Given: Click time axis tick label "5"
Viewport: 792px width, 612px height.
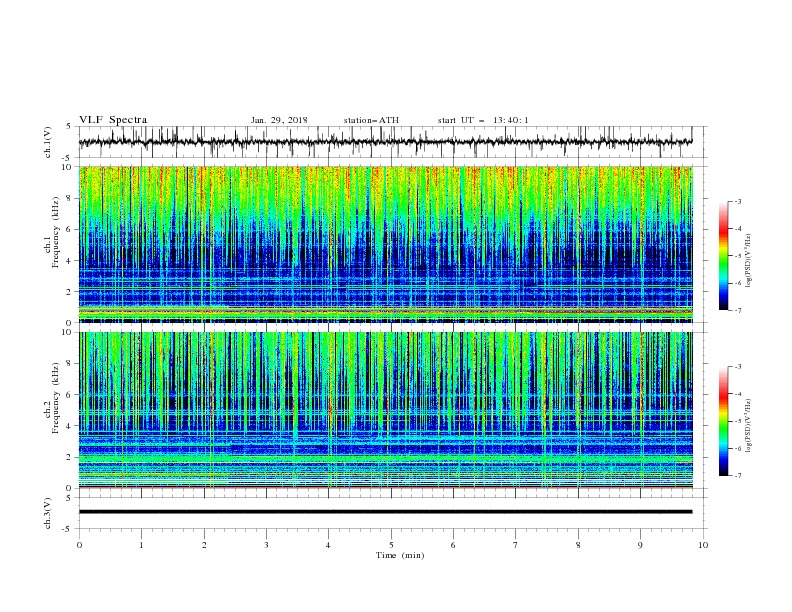Looking at the screenshot, I should pyautogui.click(x=391, y=545).
